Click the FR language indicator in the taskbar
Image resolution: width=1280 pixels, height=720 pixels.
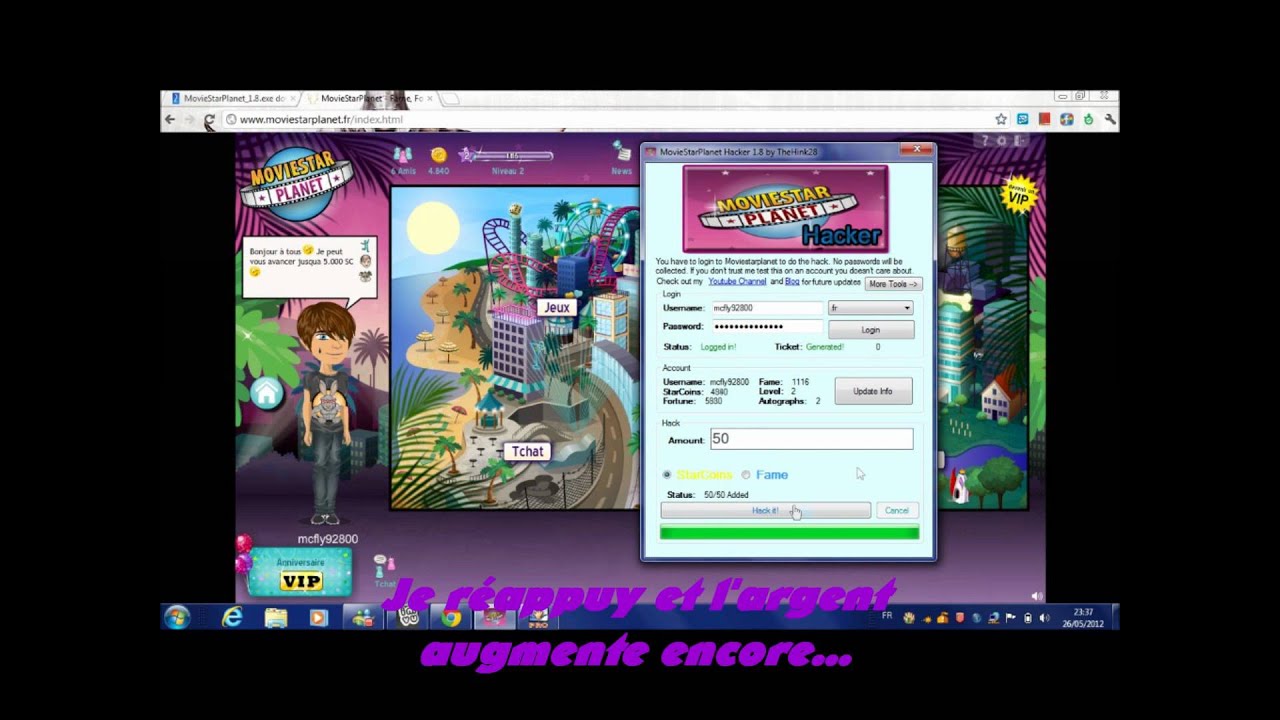887,616
